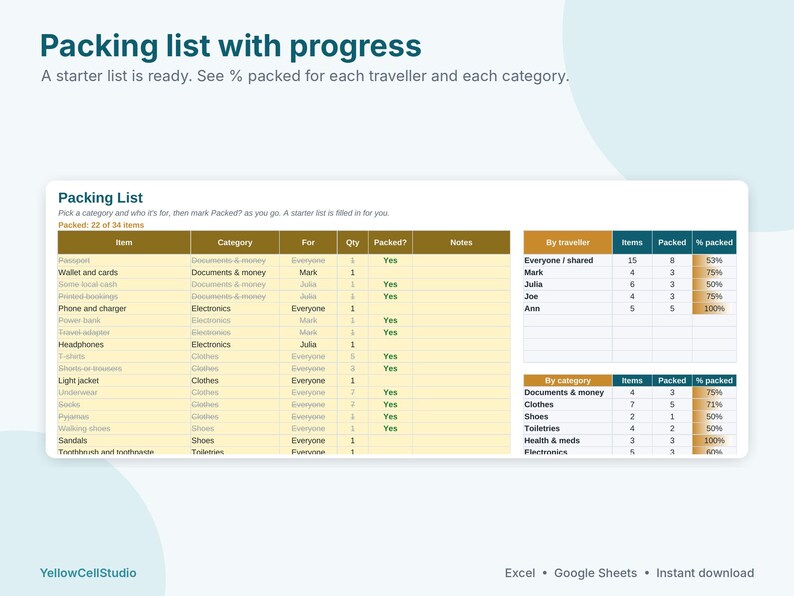794x596 pixels.
Task: Click the empty Packed? cell for Headphones
Action: [x=390, y=344]
